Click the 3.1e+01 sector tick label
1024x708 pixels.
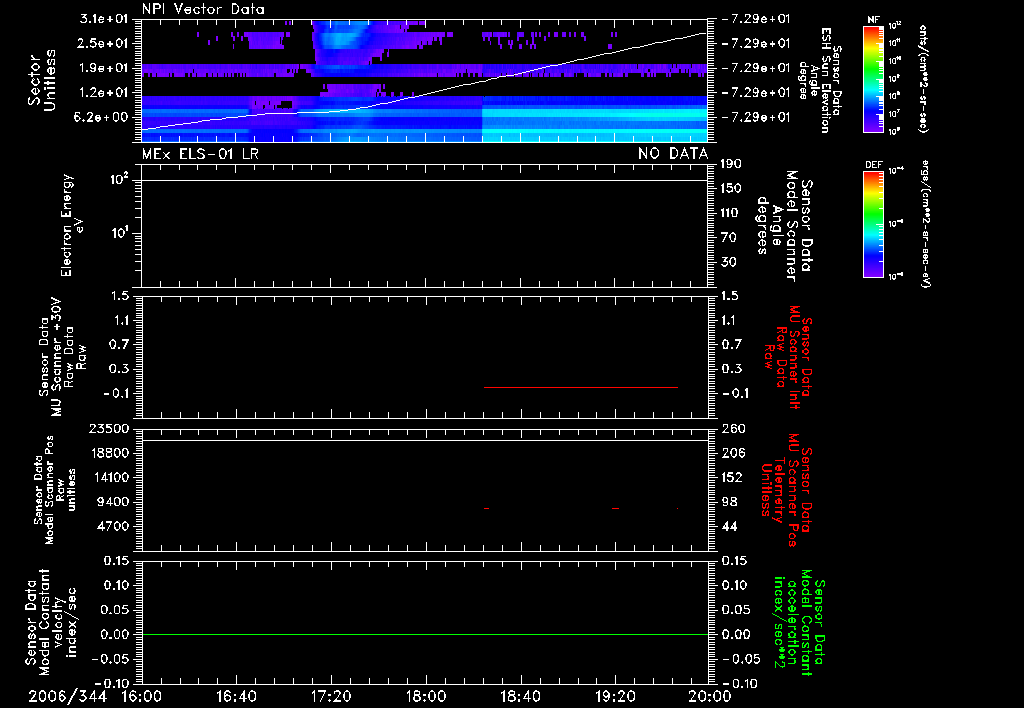click(x=104, y=18)
